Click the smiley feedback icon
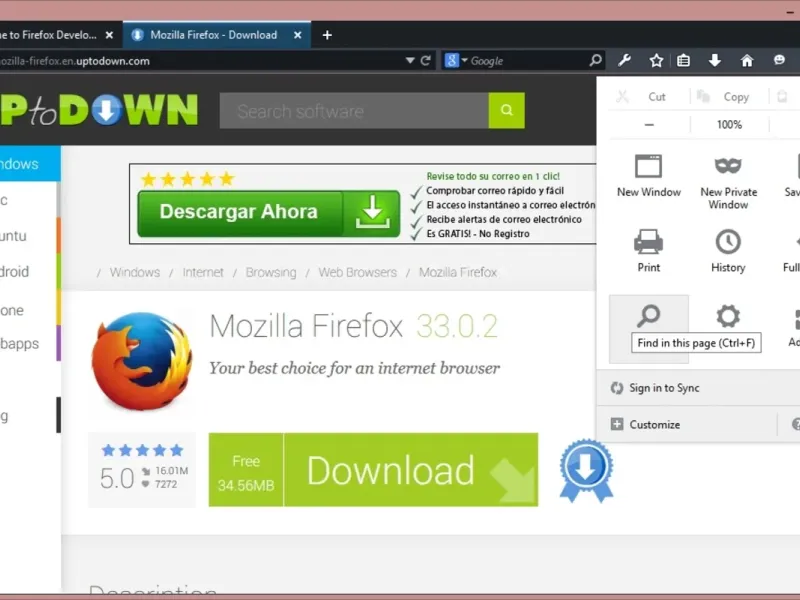This screenshot has height=600, width=800. pyautogui.click(x=779, y=60)
